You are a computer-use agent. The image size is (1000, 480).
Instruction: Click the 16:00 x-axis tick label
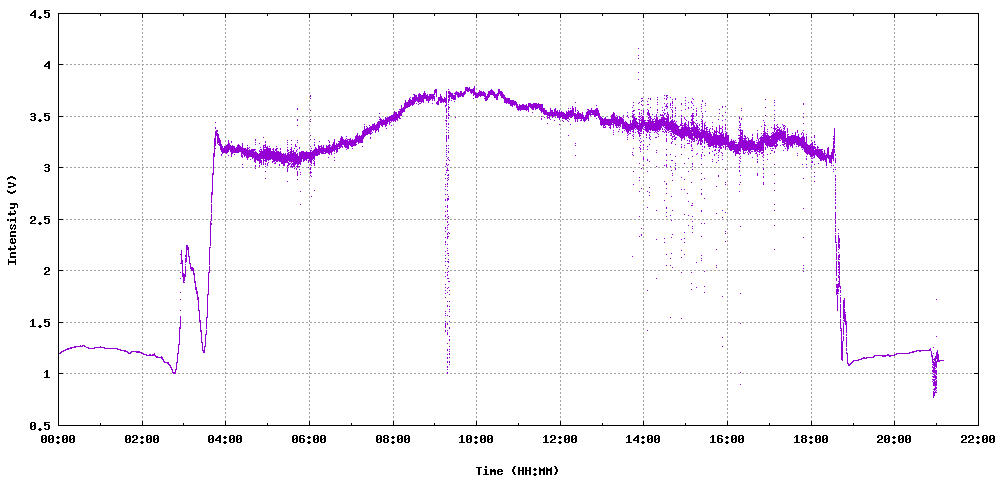pyautogui.click(x=727, y=440)
